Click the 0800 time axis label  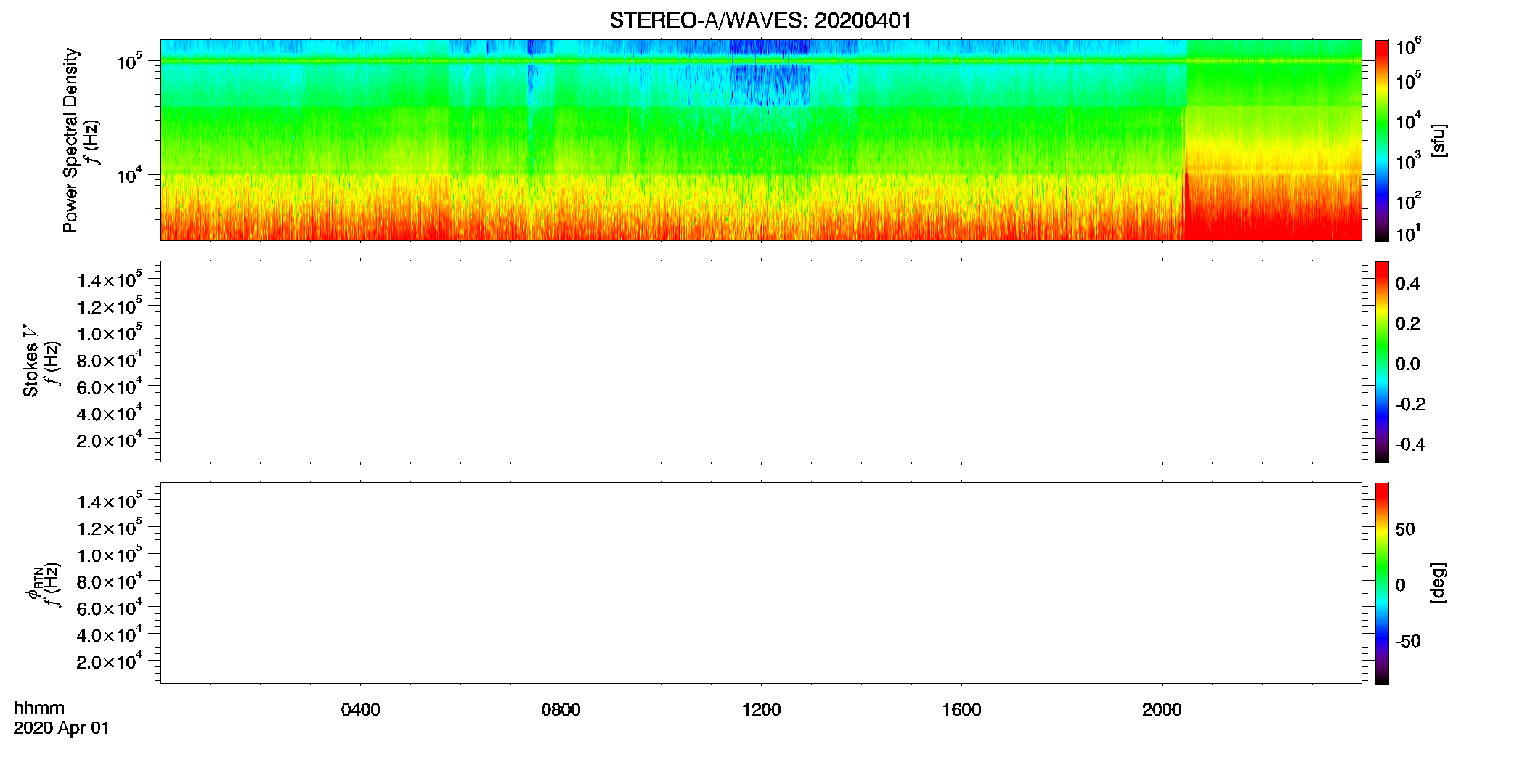tap(561, 710)
